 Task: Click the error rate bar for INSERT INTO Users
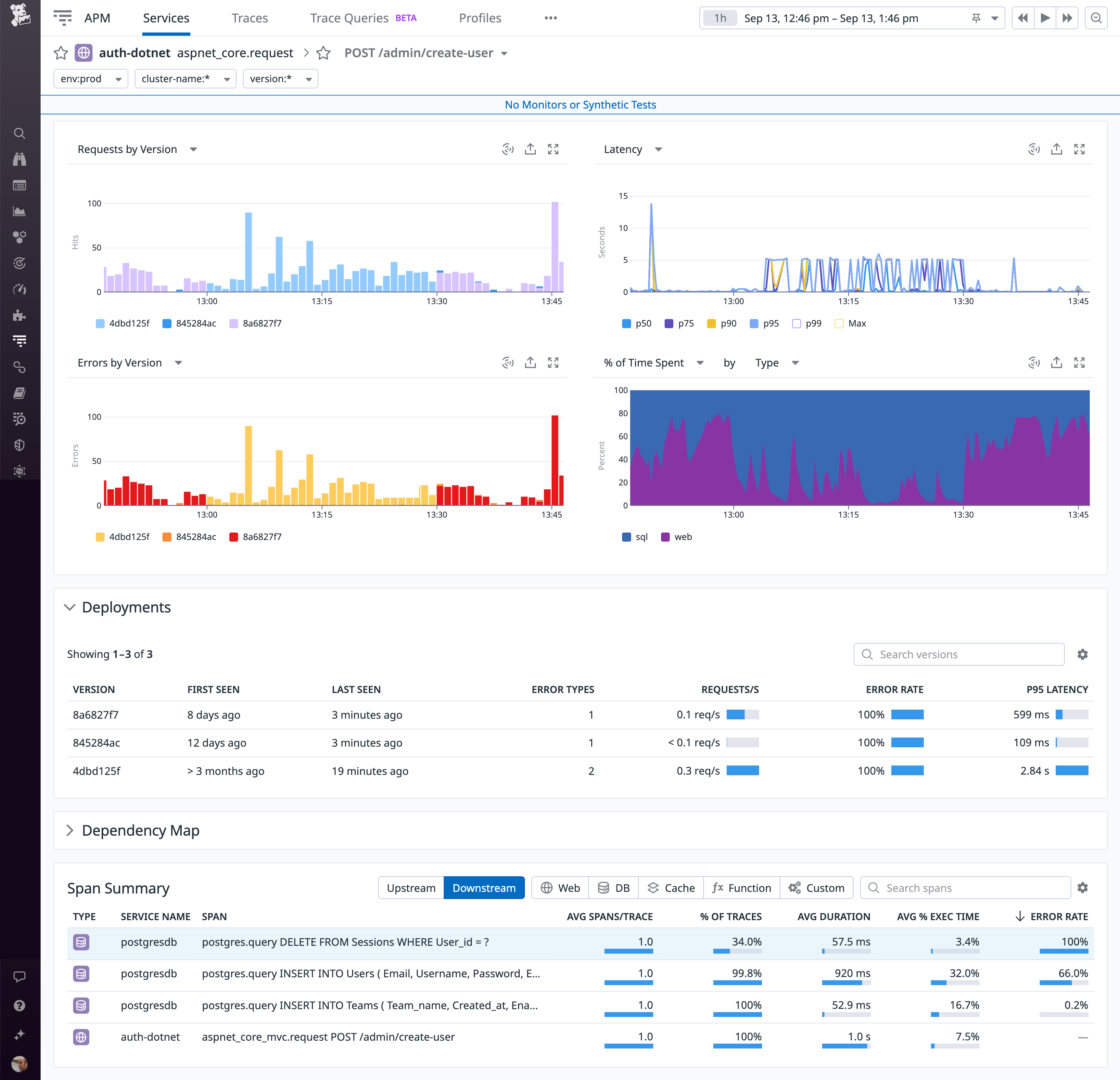[1064, 982]
